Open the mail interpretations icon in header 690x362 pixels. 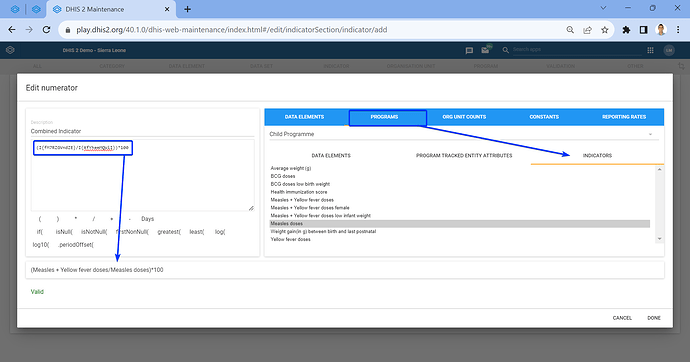[x=485, y=50]
